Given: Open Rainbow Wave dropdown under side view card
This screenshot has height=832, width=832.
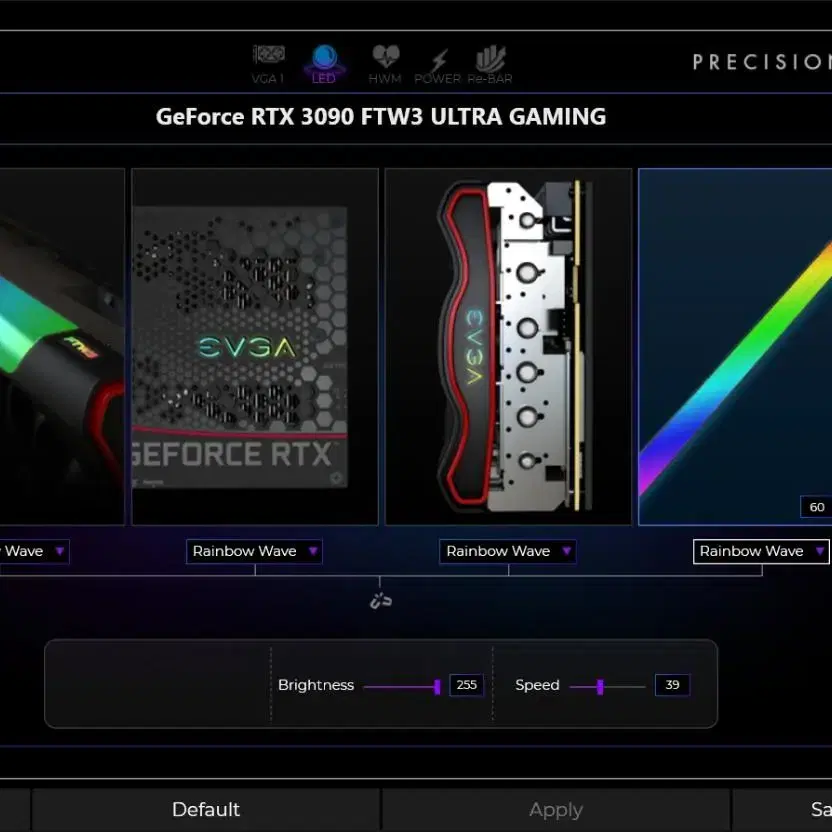Looking at the screenshot, I should click(508, 551).
